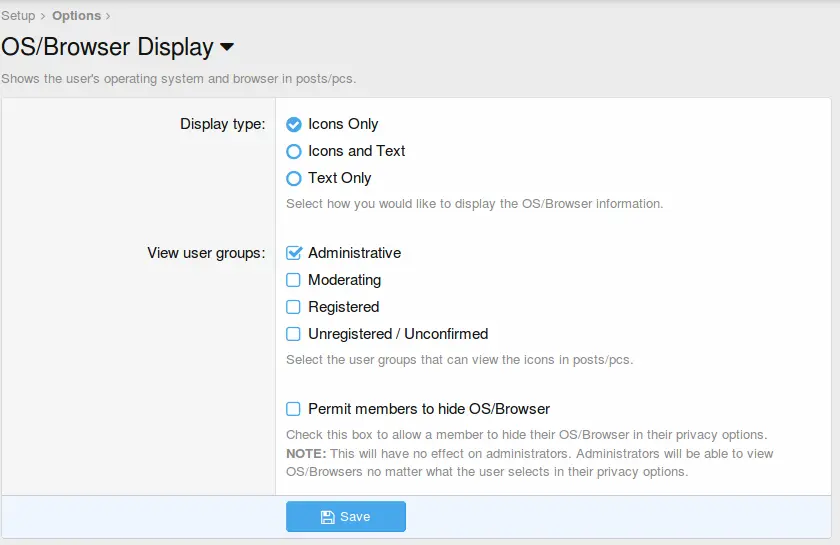The image size is (840, 545).
Task: Click the 'Display type:' field label
Action: click(222, 124)
